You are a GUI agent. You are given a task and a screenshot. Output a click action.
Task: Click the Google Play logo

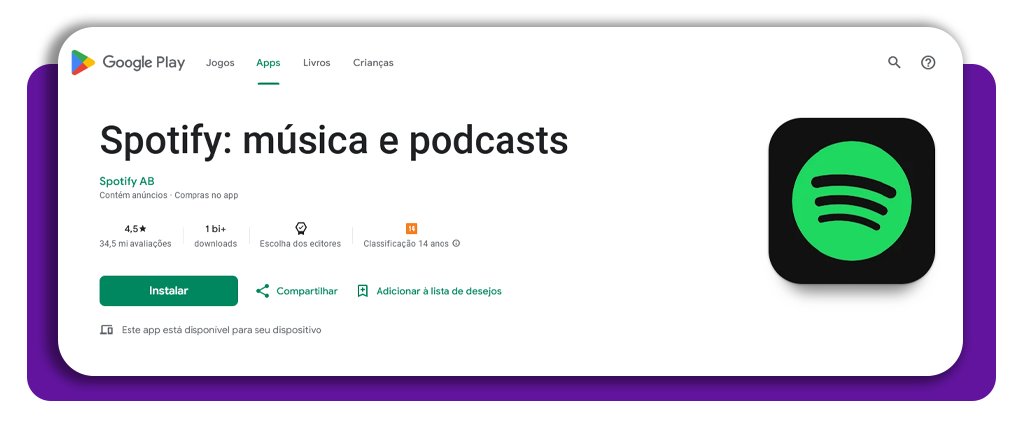tap(128, 63)
